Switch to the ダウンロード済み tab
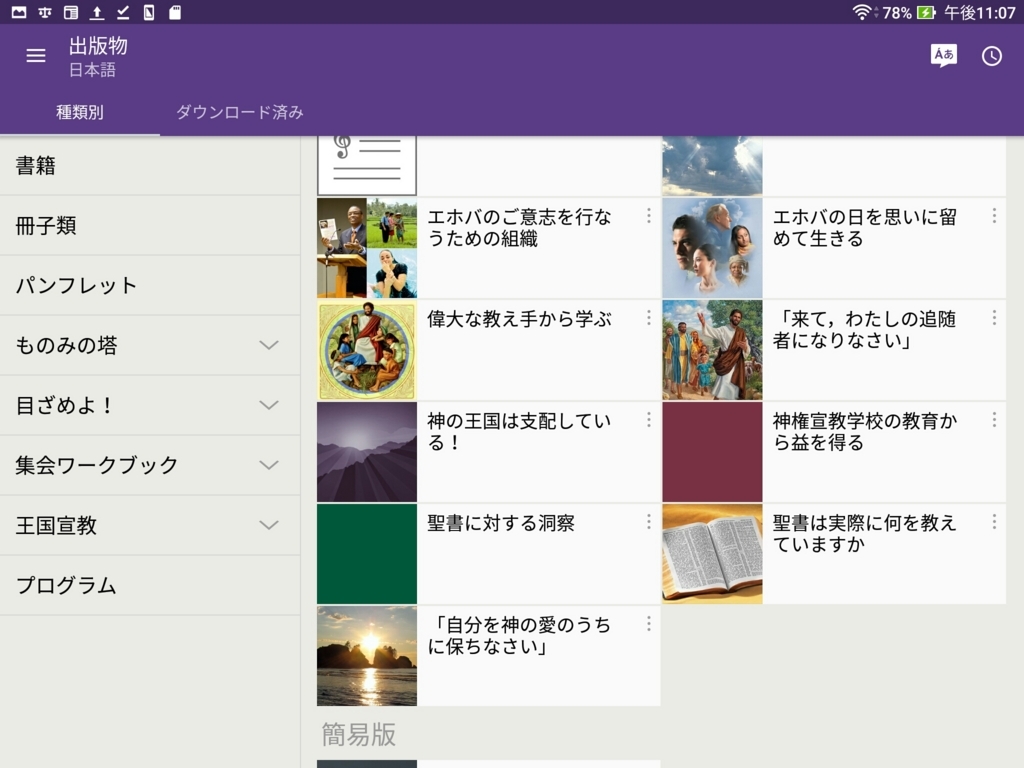Image resolution: width=1024 pixels, height=768 pixels. (x=240, y=112)
